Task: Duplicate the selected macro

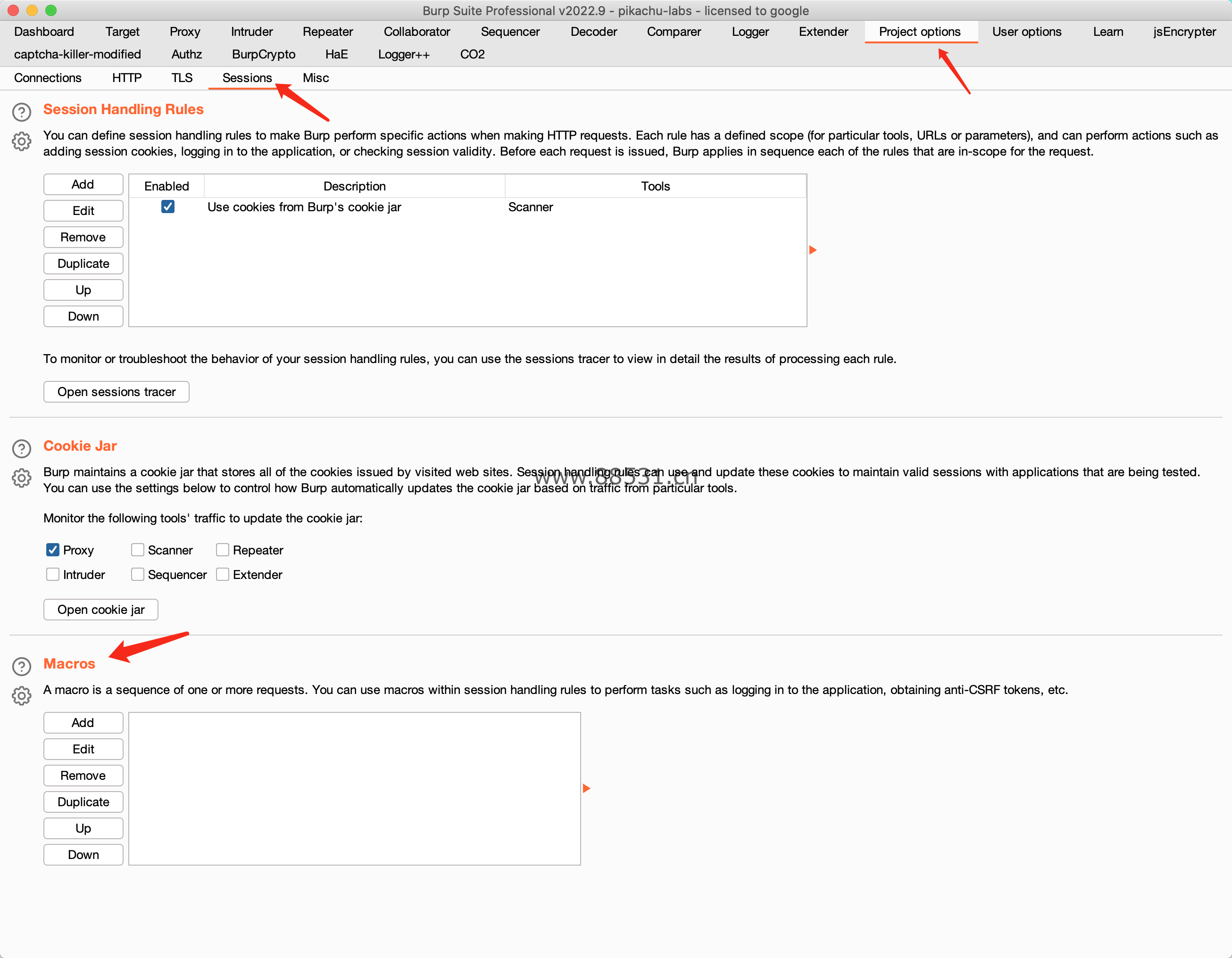Action: 83,802
